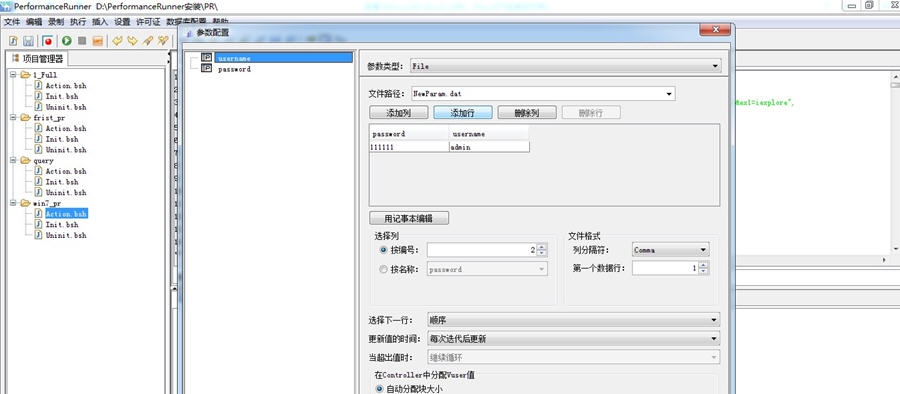
Task: Click the 添加列 button
Action: click(398, 113)
